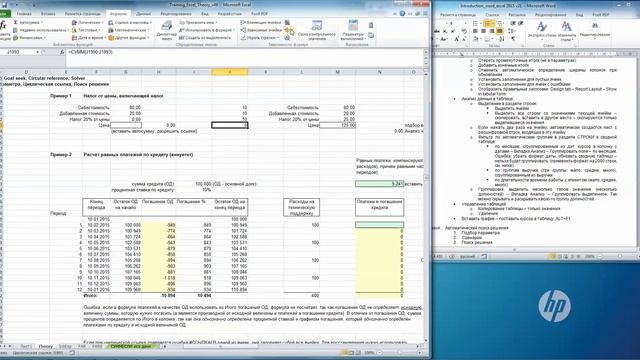Click cell with value 100 000 credit sum
The width and height of the screenshot is (640, 360).
pos(194,184)
